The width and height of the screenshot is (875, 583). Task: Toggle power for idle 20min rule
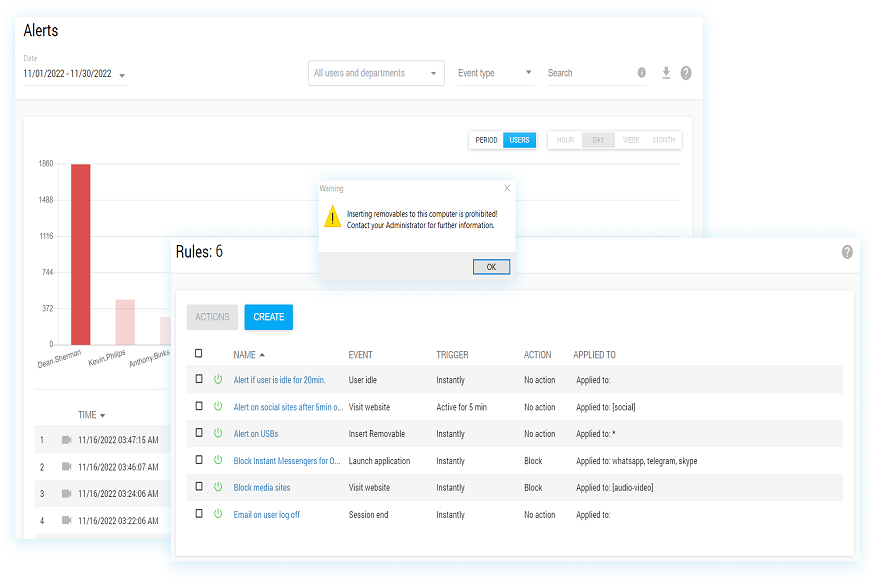218,379
